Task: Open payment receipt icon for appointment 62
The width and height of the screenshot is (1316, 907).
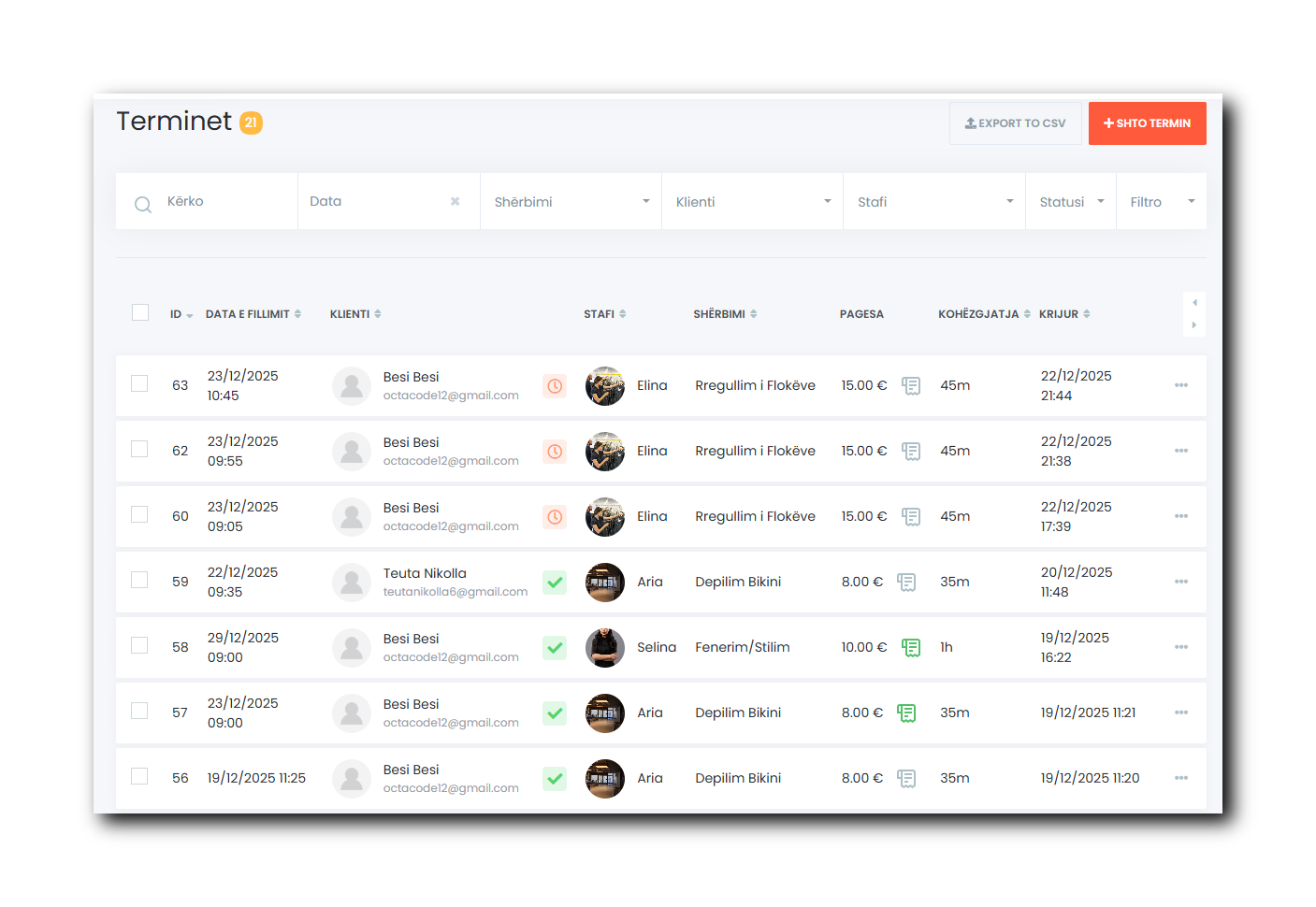Action: coord(911,451)
